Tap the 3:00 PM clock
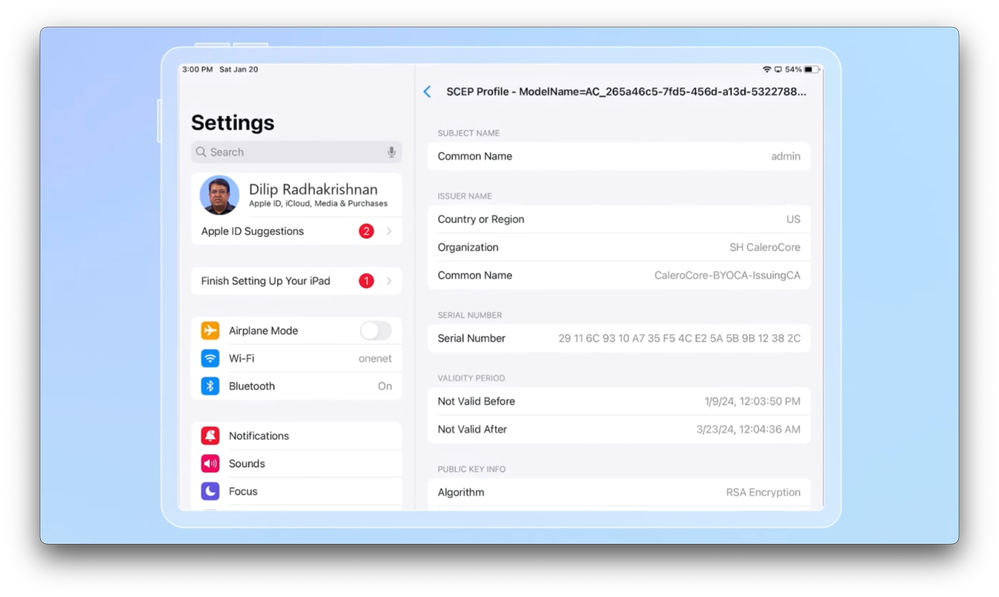The image size is (999, 597). tap(198, 69)
